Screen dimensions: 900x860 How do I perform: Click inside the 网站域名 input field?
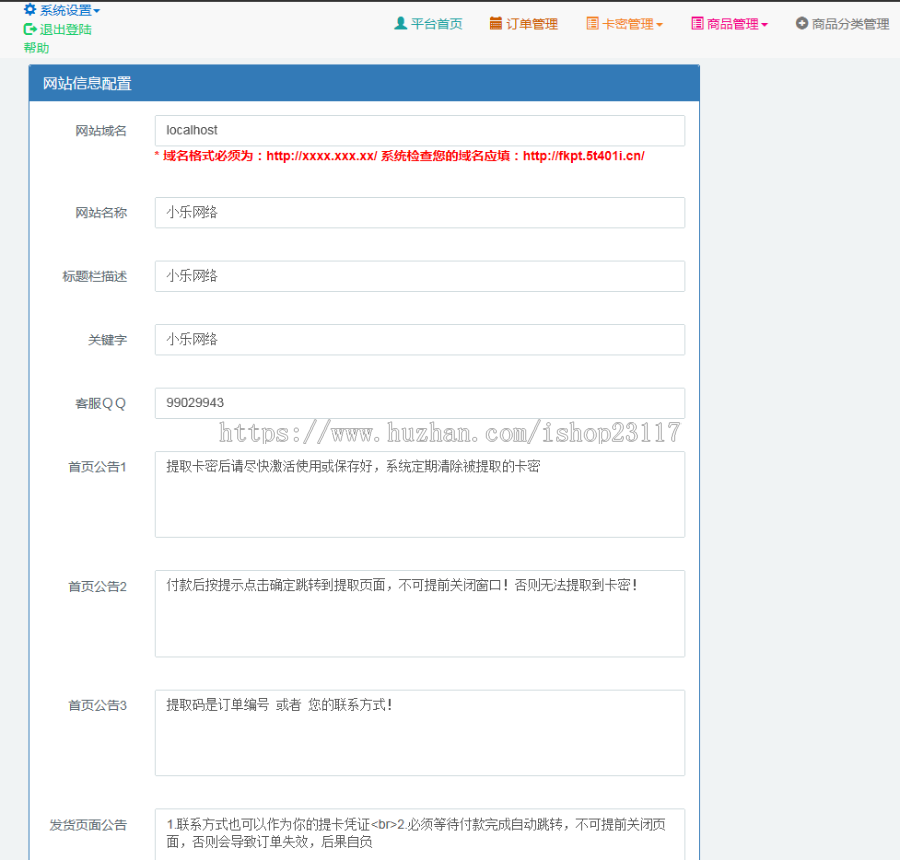(x=418, y=131)
